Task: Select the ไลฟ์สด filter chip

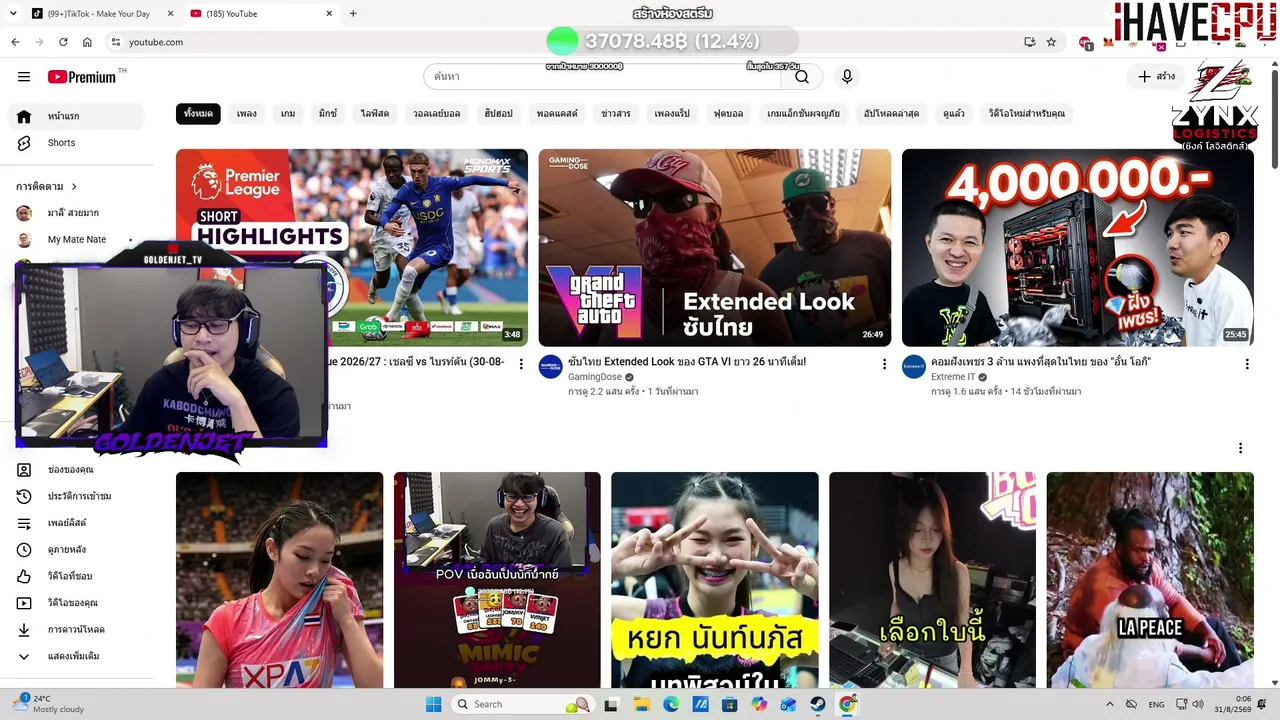Action: point(375,114)
